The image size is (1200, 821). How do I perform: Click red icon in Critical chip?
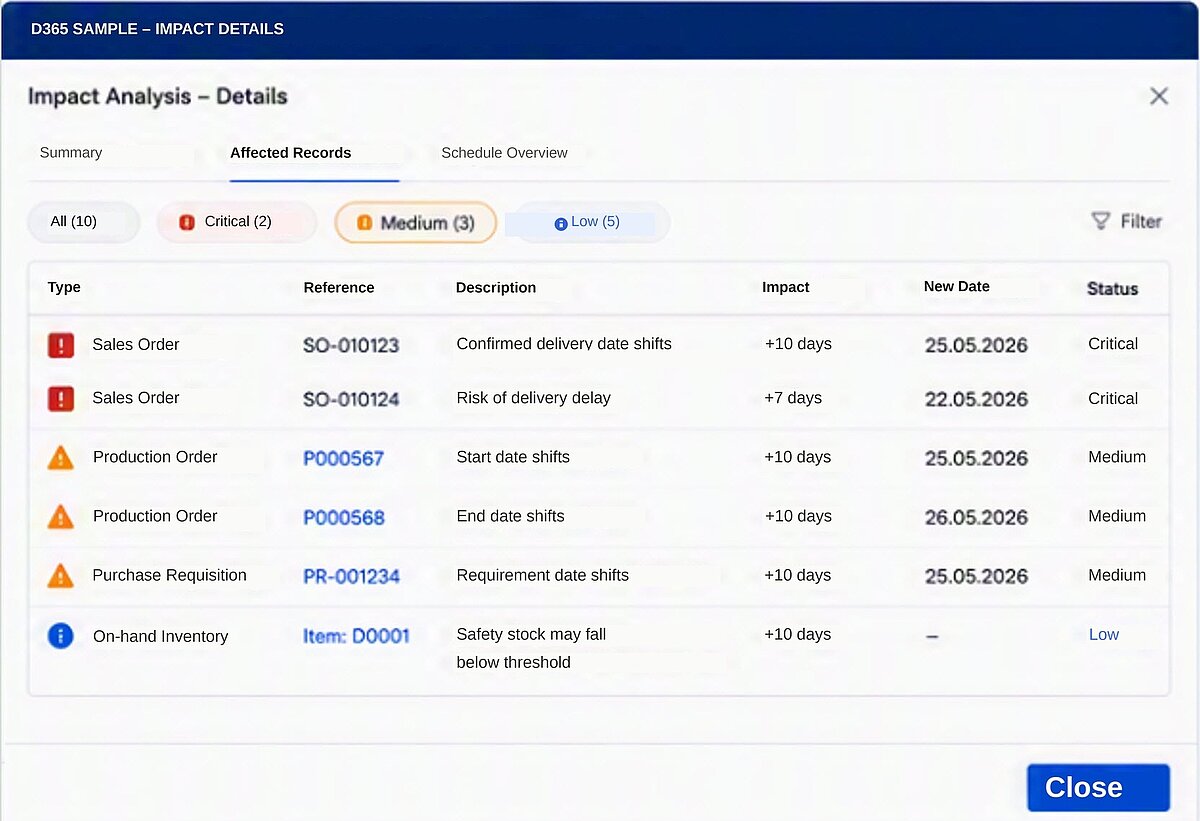[187, 222]
